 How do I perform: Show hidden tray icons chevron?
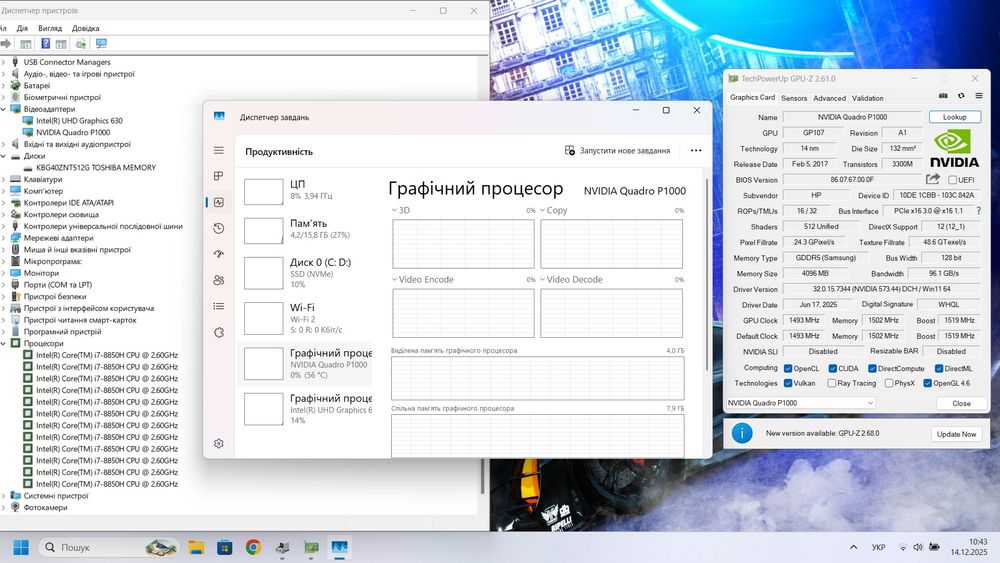(853, 547)
